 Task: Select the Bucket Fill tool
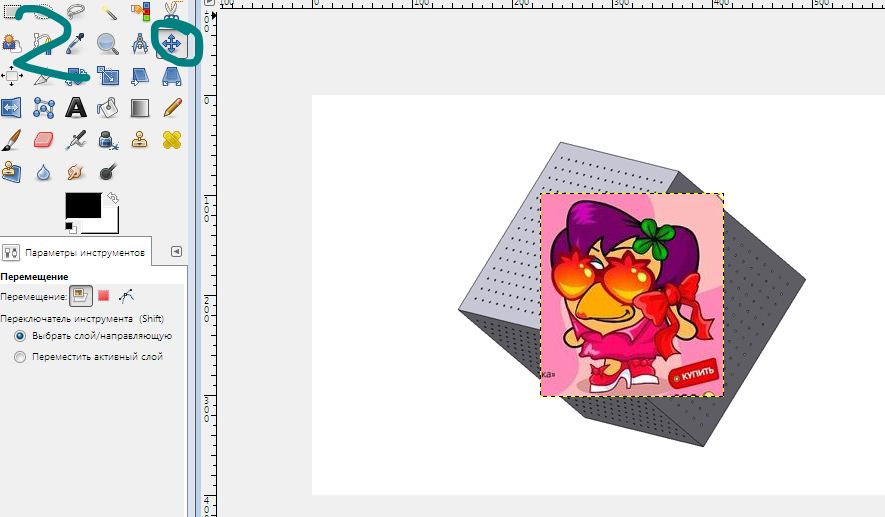pos(107,107)
